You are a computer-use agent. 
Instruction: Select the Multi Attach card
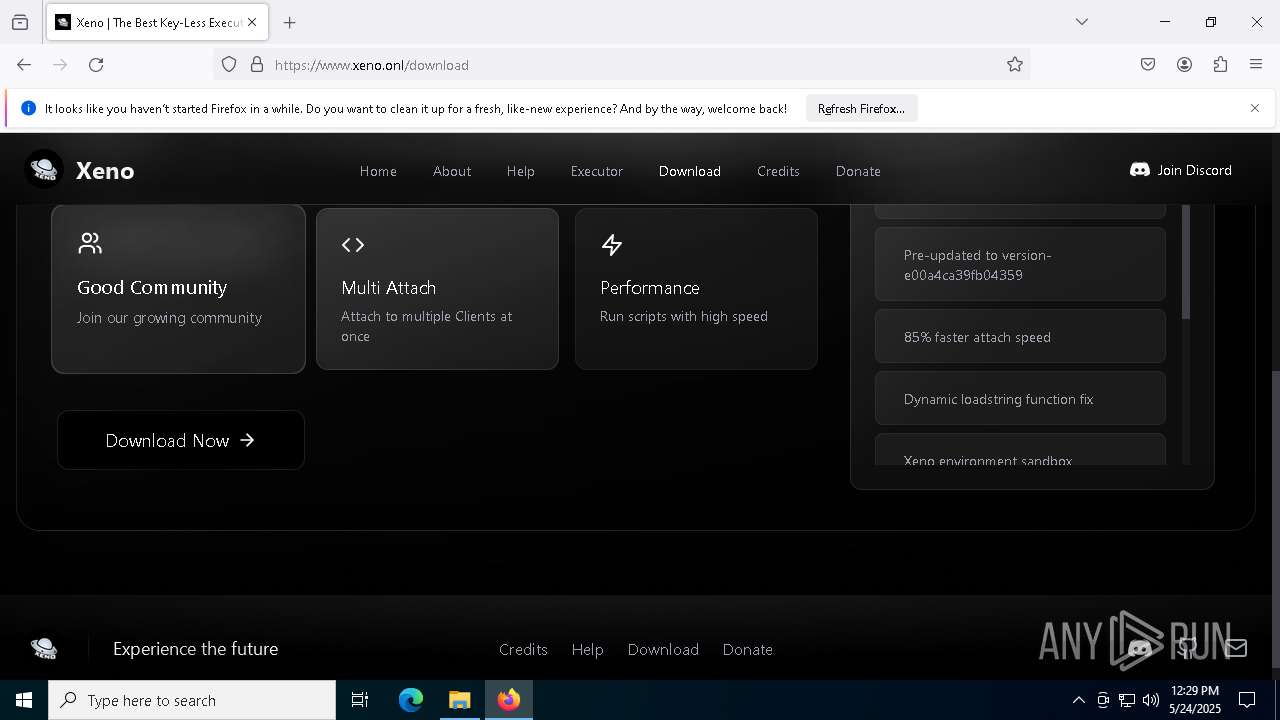437,289
